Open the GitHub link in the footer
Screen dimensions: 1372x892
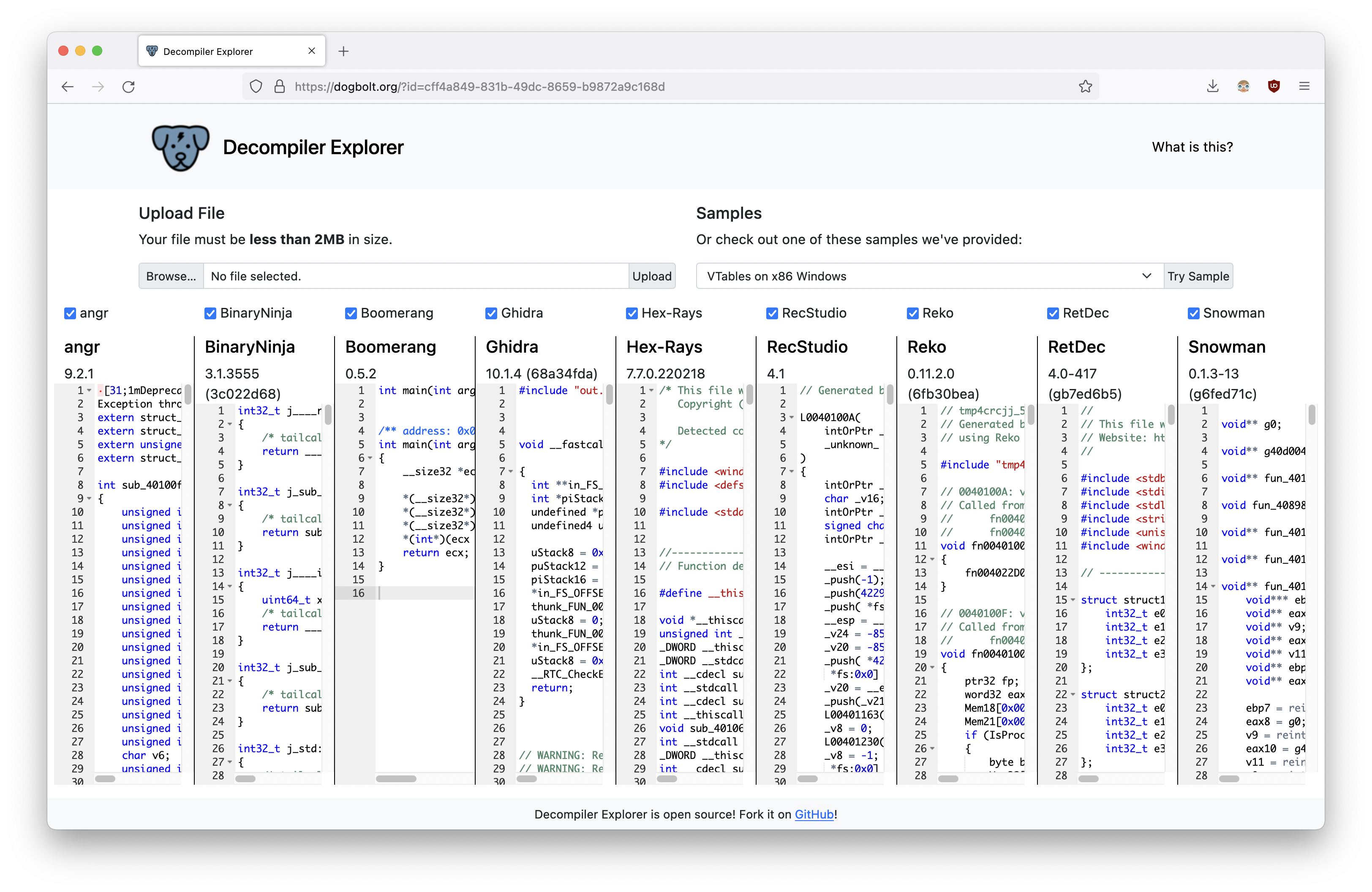(x=814, y=814)
